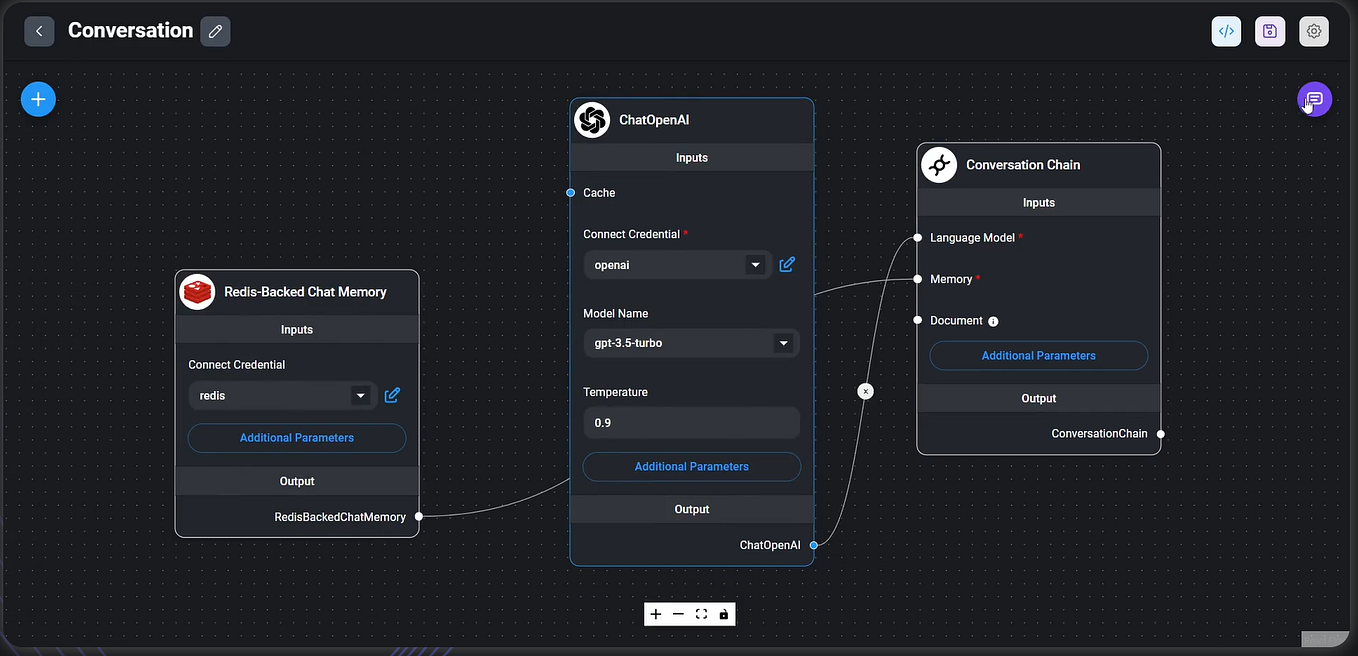Viewport: 1358px width, 656px height.
Task: Click the add node plus icon
Action: [38, 98]
